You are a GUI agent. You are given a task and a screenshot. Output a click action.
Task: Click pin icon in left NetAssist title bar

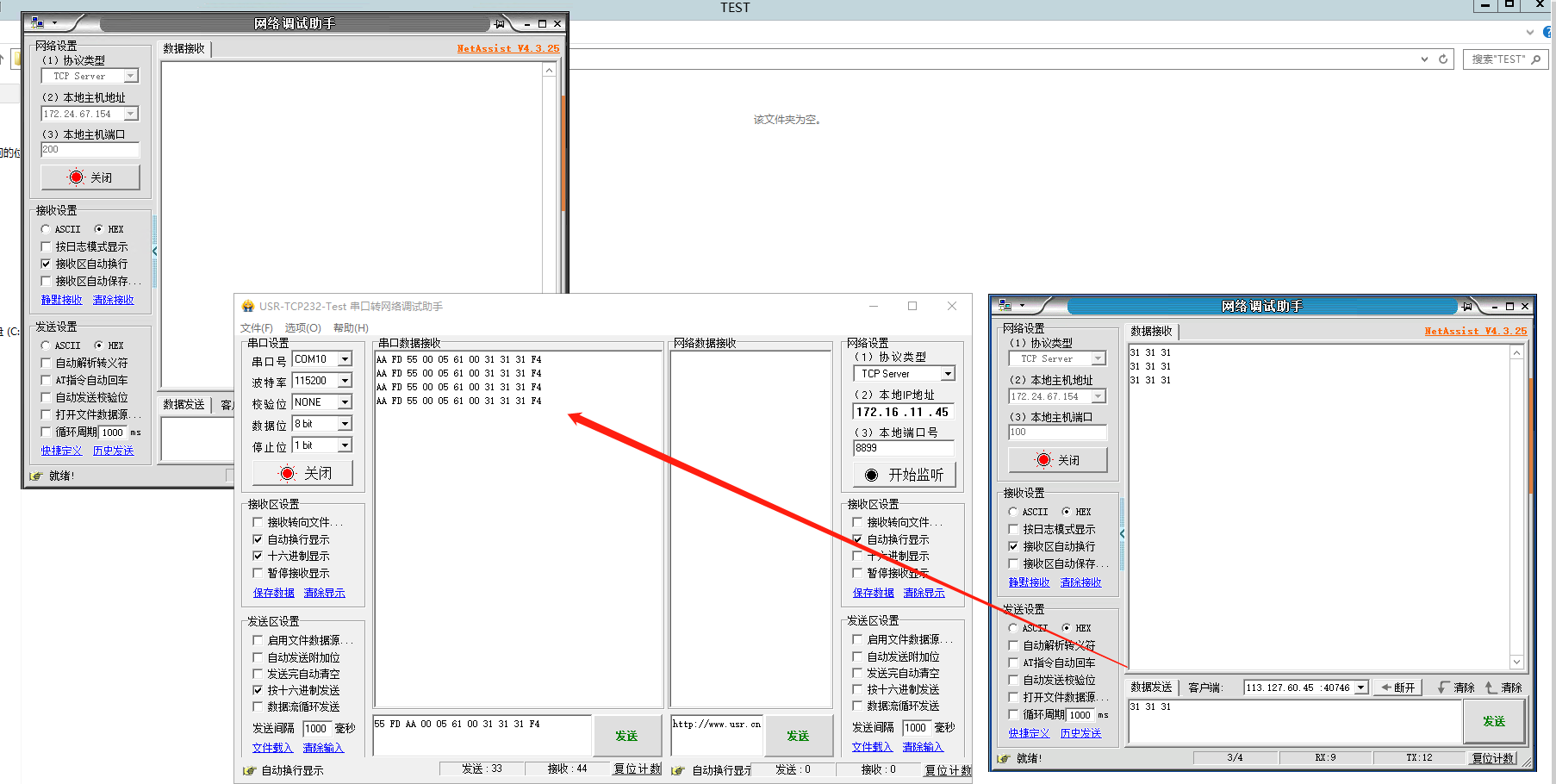pyautogui.click(x=499, y=24)
